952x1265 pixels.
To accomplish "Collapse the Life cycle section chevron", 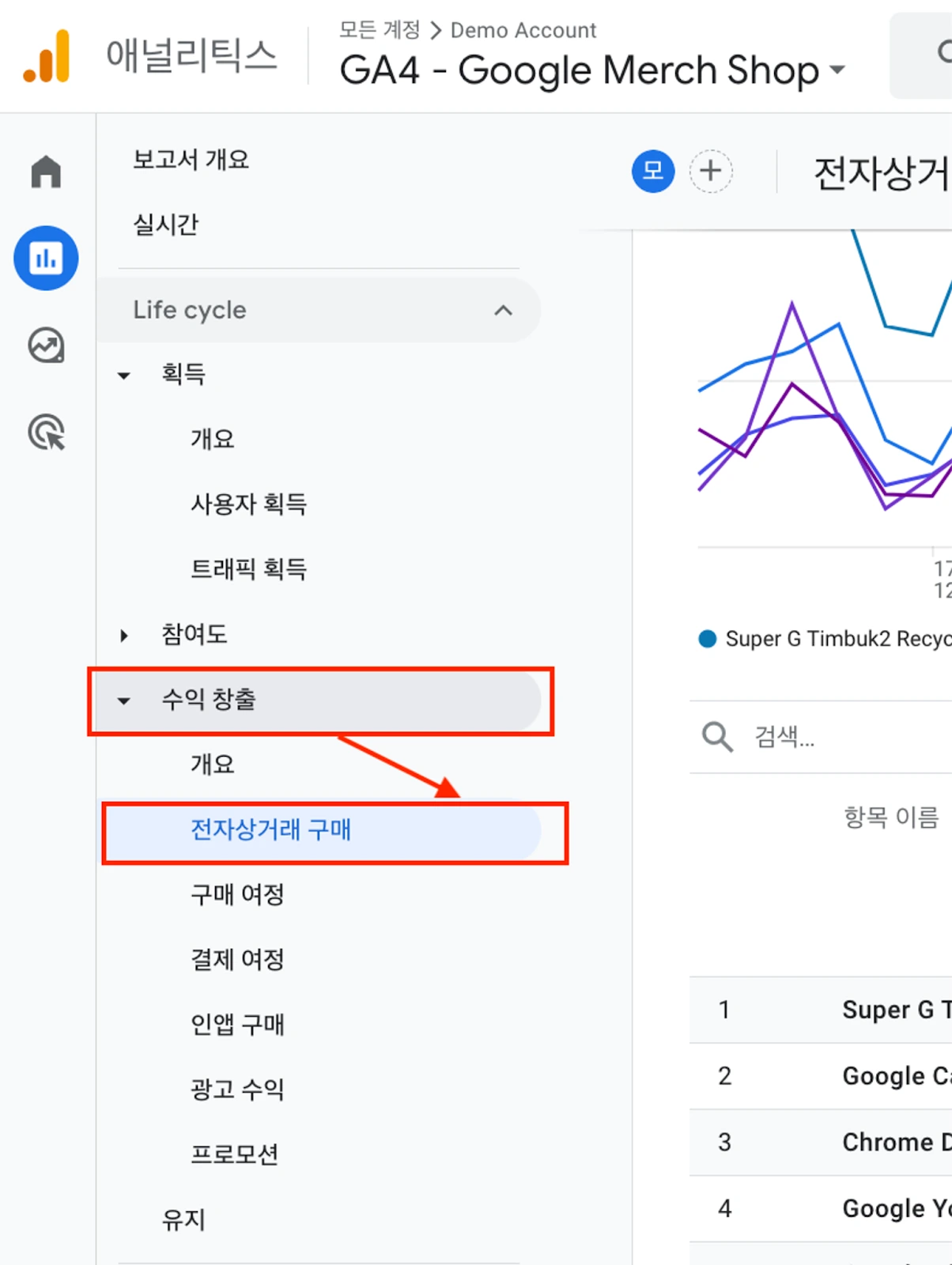I will [x=503, y=310].
